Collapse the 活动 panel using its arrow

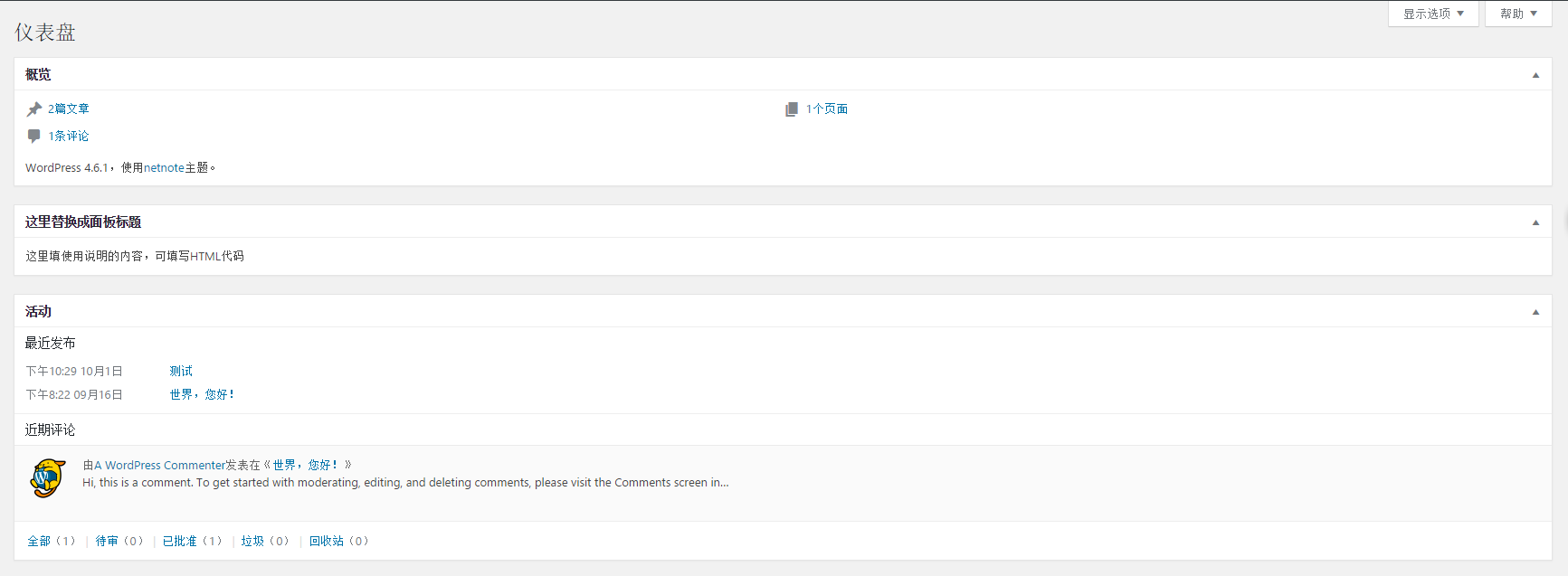pos(1535,312)
